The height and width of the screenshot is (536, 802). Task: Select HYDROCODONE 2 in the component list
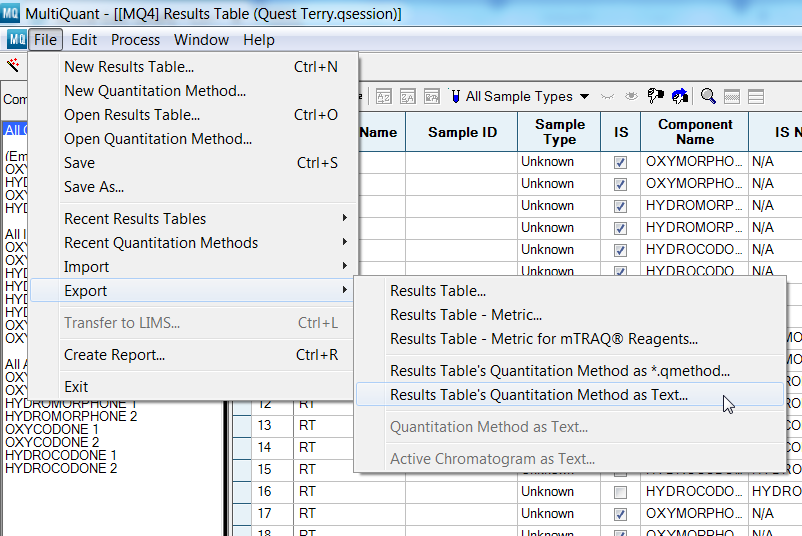pyautogui.click(x=61, y=468)
